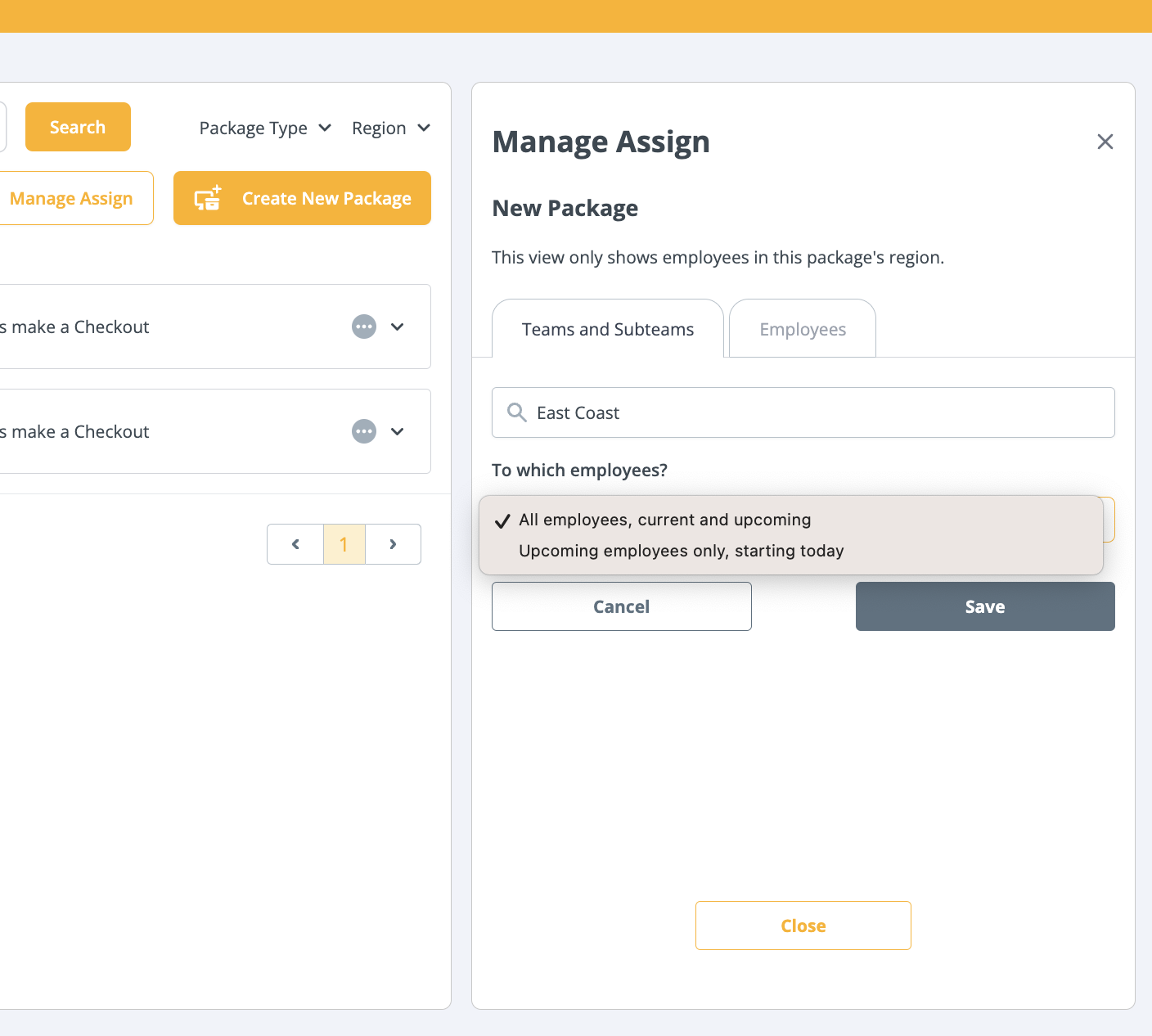1152x1036 pixels.
Task: Select 'All employees, current and upcoming' option
Action: click(664, 520)
